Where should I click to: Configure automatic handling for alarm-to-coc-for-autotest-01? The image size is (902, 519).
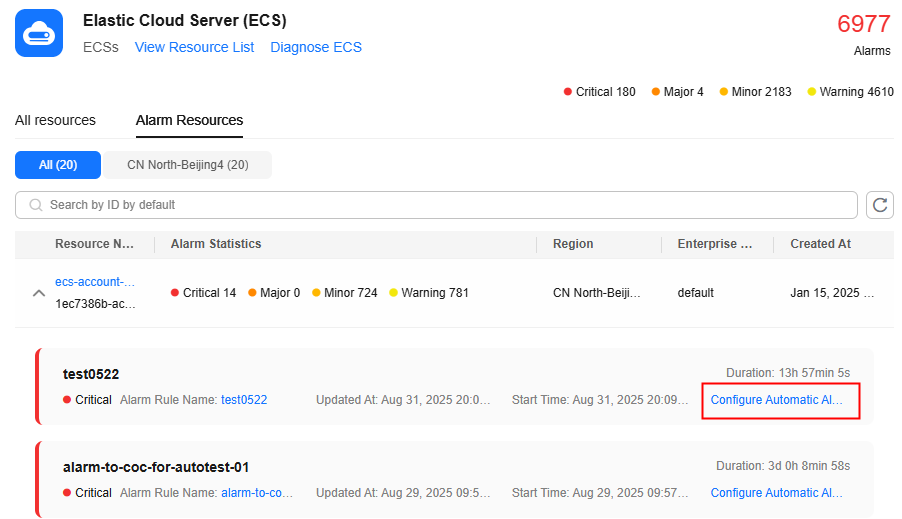click(777, 493)
